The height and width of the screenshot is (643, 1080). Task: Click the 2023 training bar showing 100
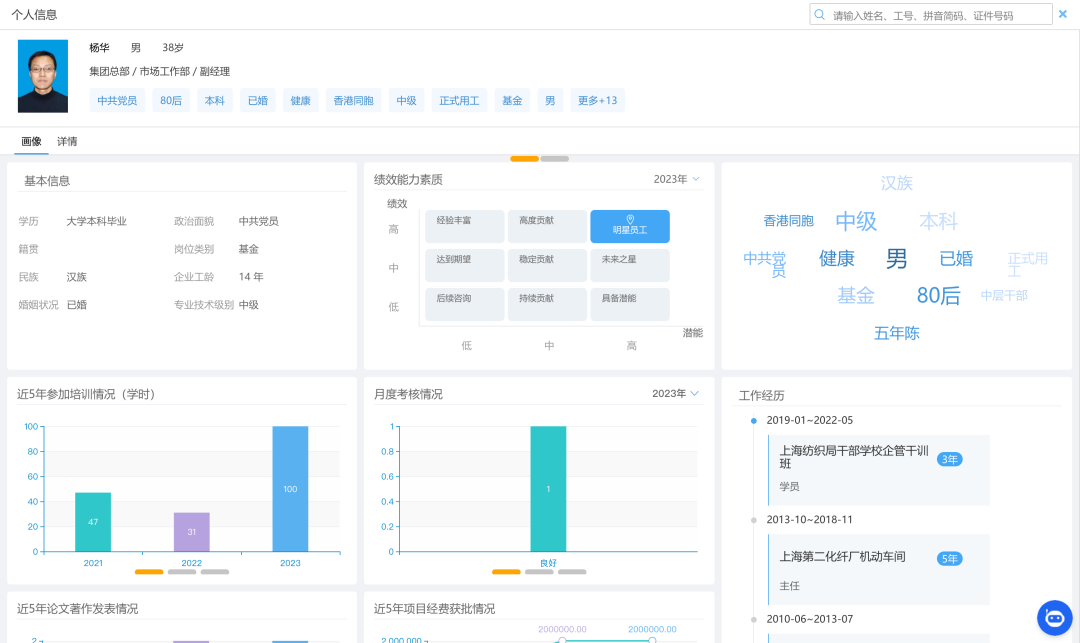click(290, 489)
